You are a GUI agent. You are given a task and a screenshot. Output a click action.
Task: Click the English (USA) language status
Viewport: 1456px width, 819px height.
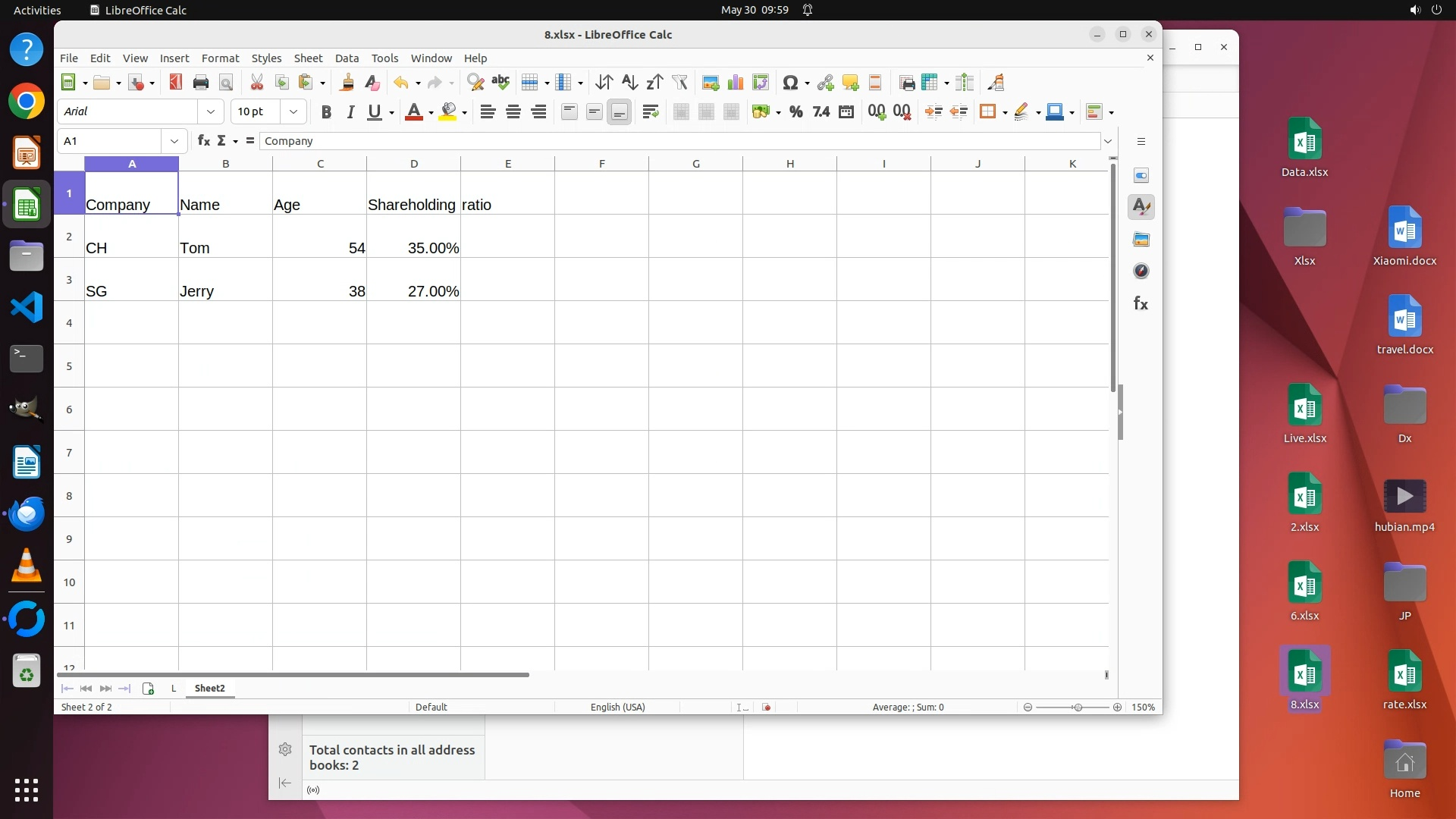[617, 708]
